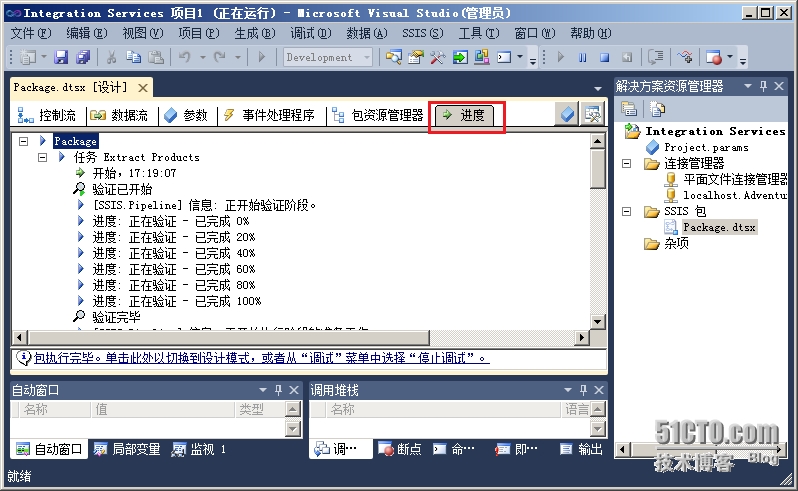Click the green arrow toolbar icon

coord(460,57)
